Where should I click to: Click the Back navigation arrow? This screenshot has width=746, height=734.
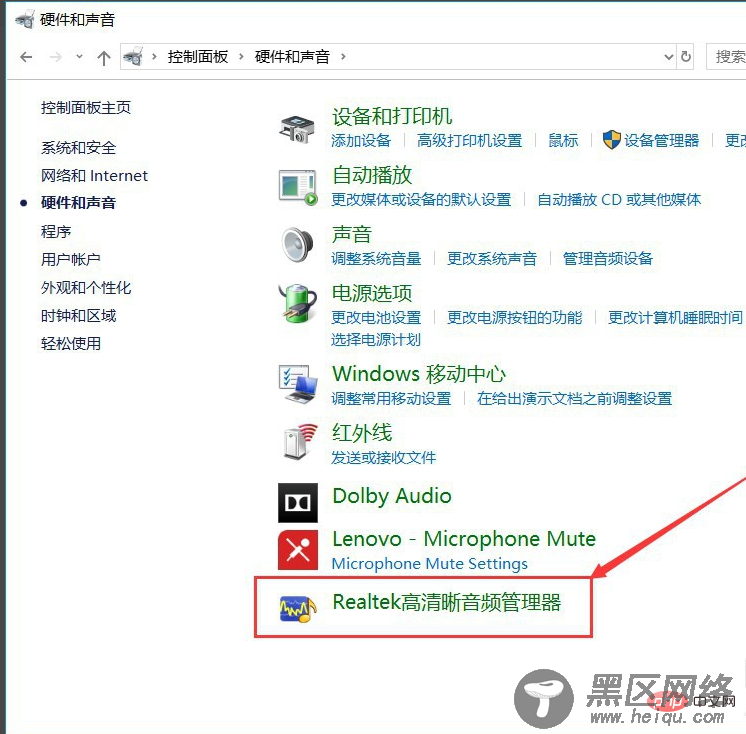click(x=26, y=57)
